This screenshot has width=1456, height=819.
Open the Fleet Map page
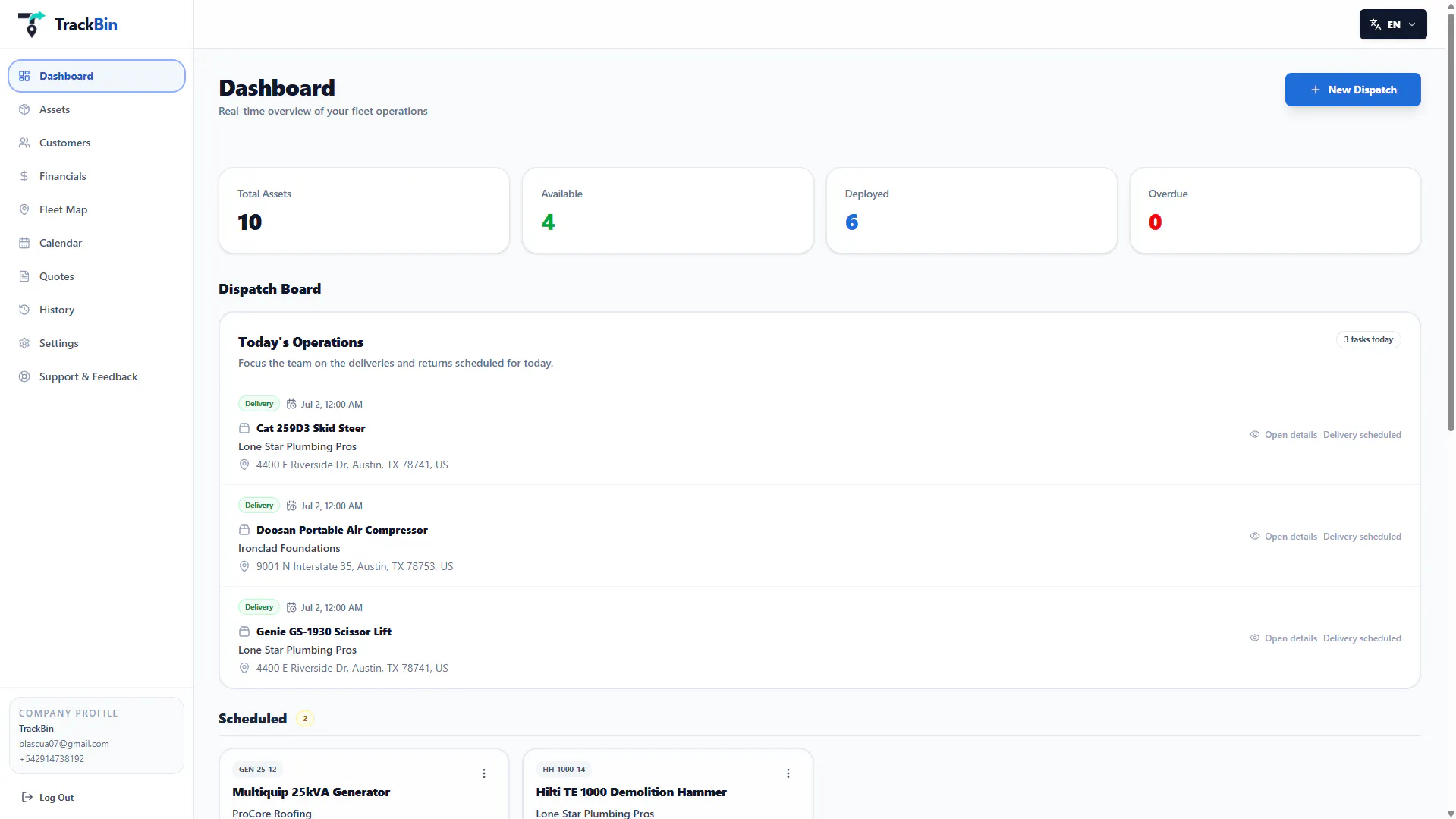(96, 209)
